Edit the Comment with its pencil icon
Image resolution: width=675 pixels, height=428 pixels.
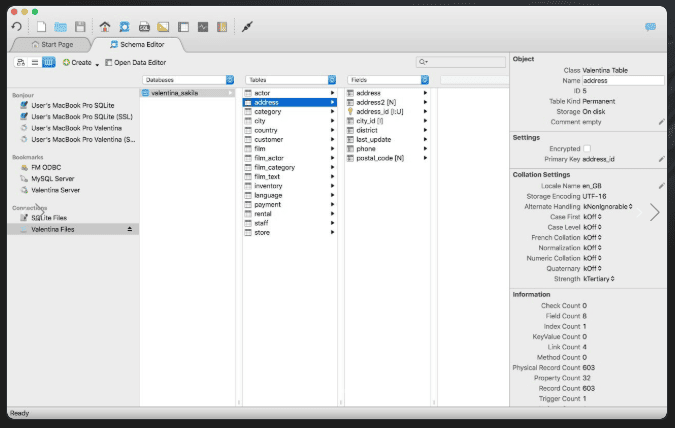click(662, 122)
